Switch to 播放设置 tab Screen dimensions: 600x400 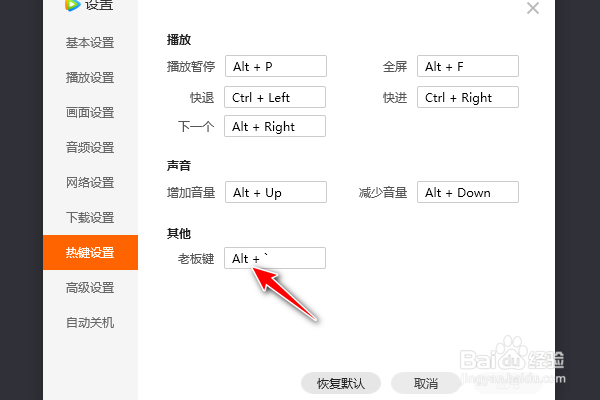pyautogui.click(x=90, y=78)
